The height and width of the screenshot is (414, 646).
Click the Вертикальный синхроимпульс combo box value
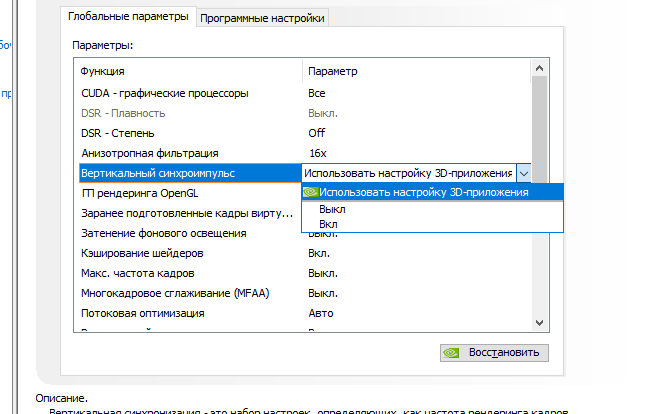click(x=408, y=173)
